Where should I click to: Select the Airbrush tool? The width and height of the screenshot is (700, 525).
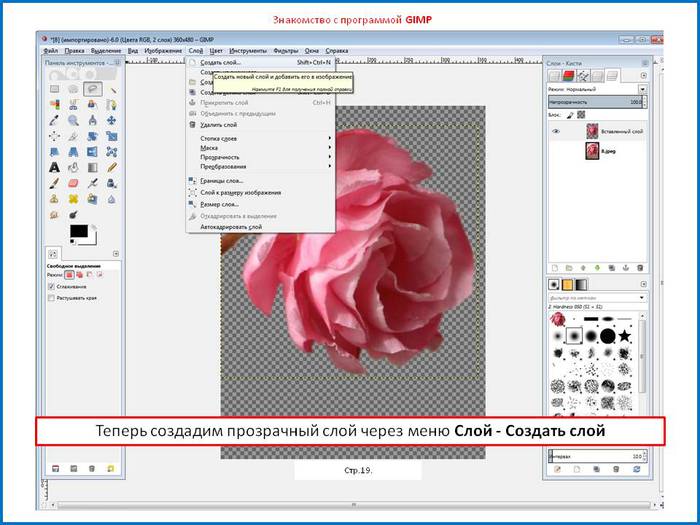(92, 183)
